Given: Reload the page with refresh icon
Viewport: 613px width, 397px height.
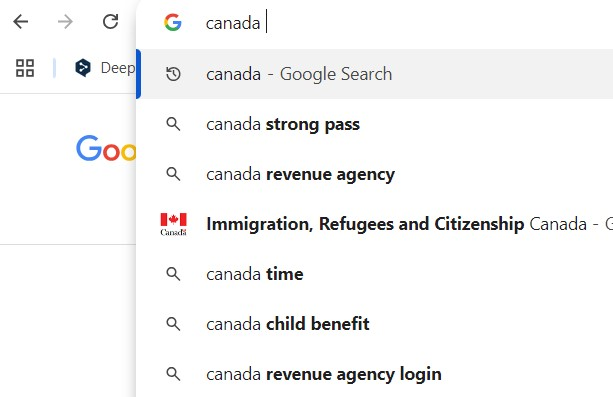Looking at the screenshot, I should (x=111, y=22).
